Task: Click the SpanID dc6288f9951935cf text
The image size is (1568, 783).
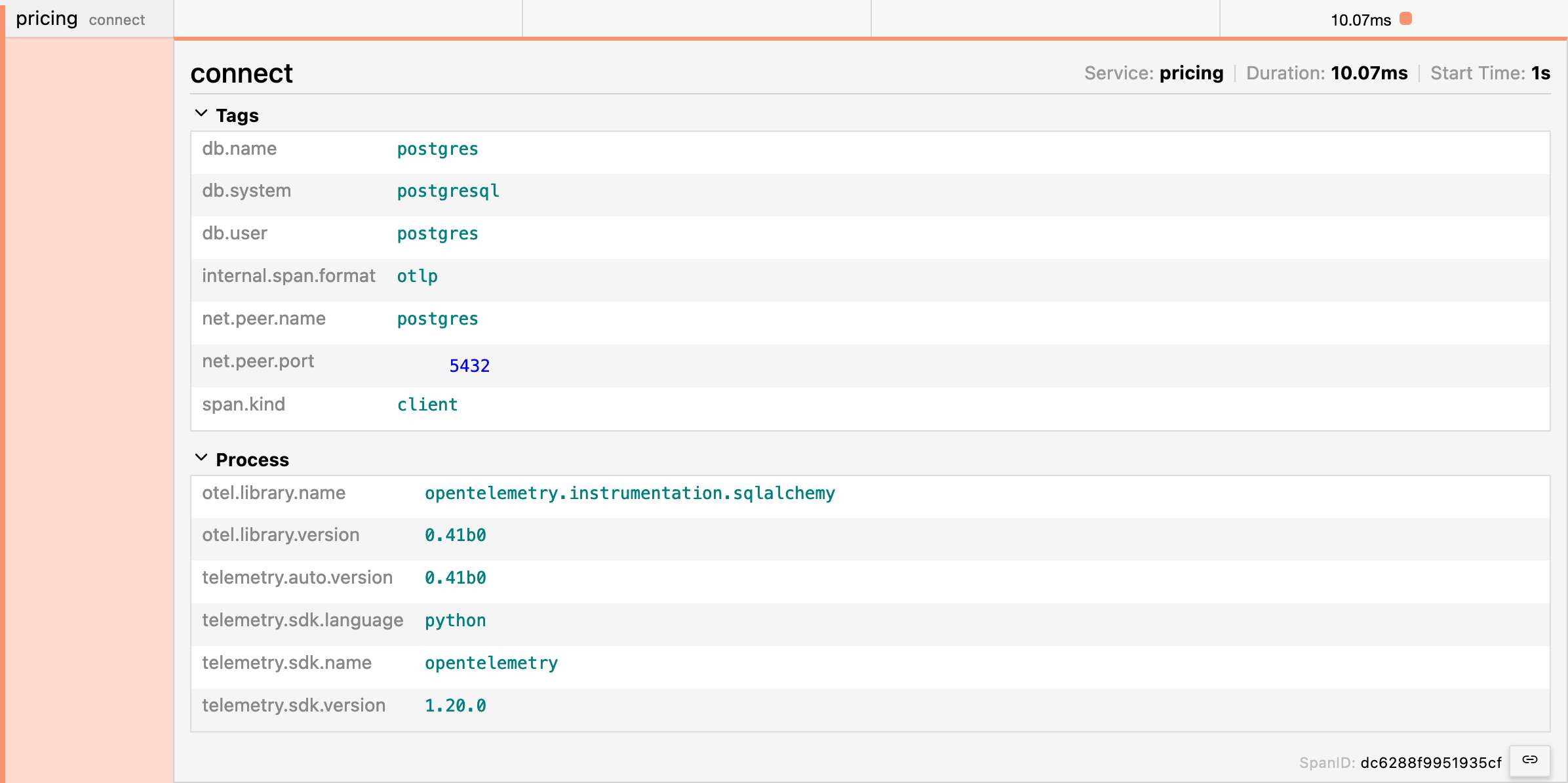Action: point(1430,763)
